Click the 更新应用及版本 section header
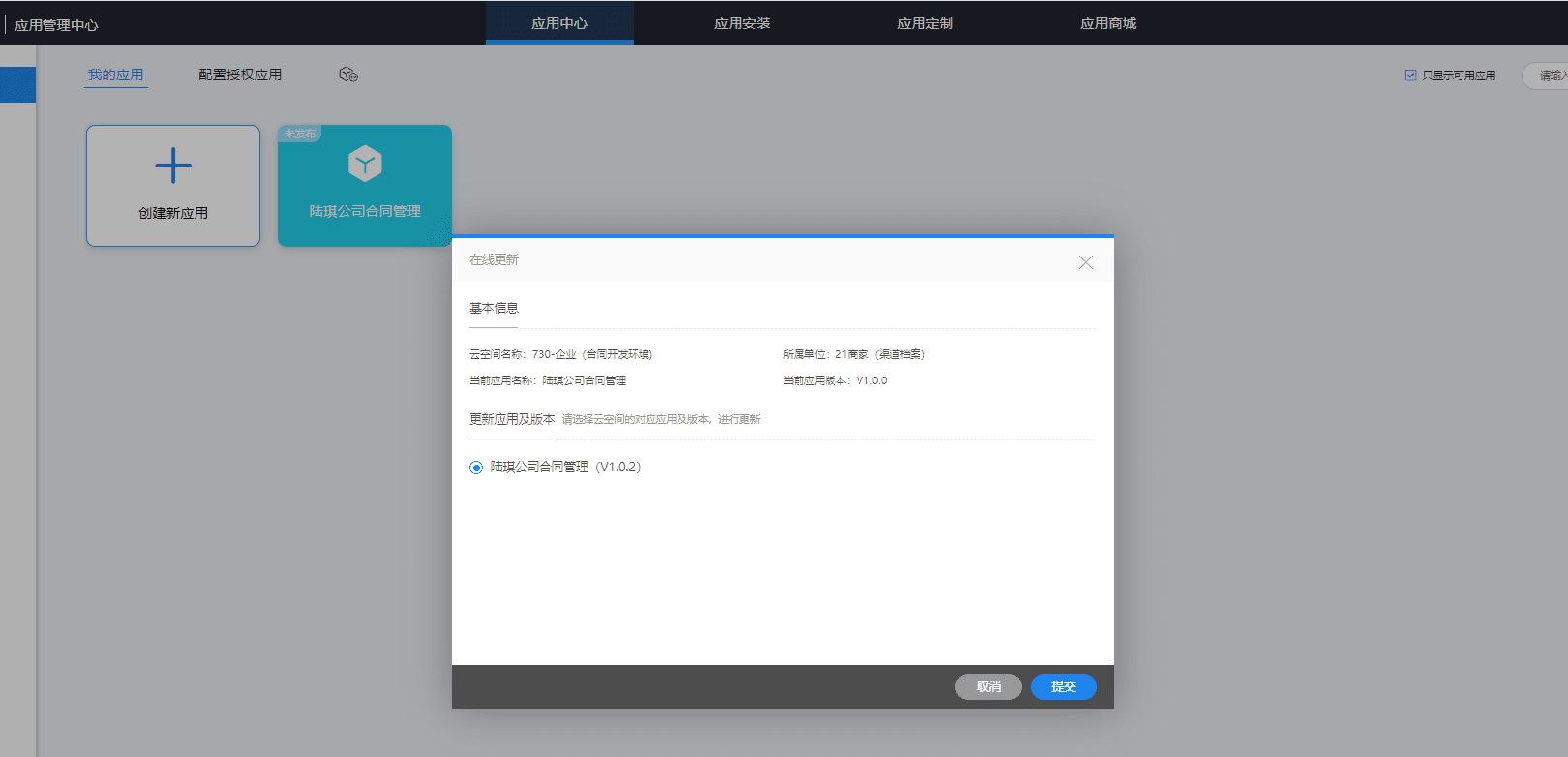 pos(512,419)
